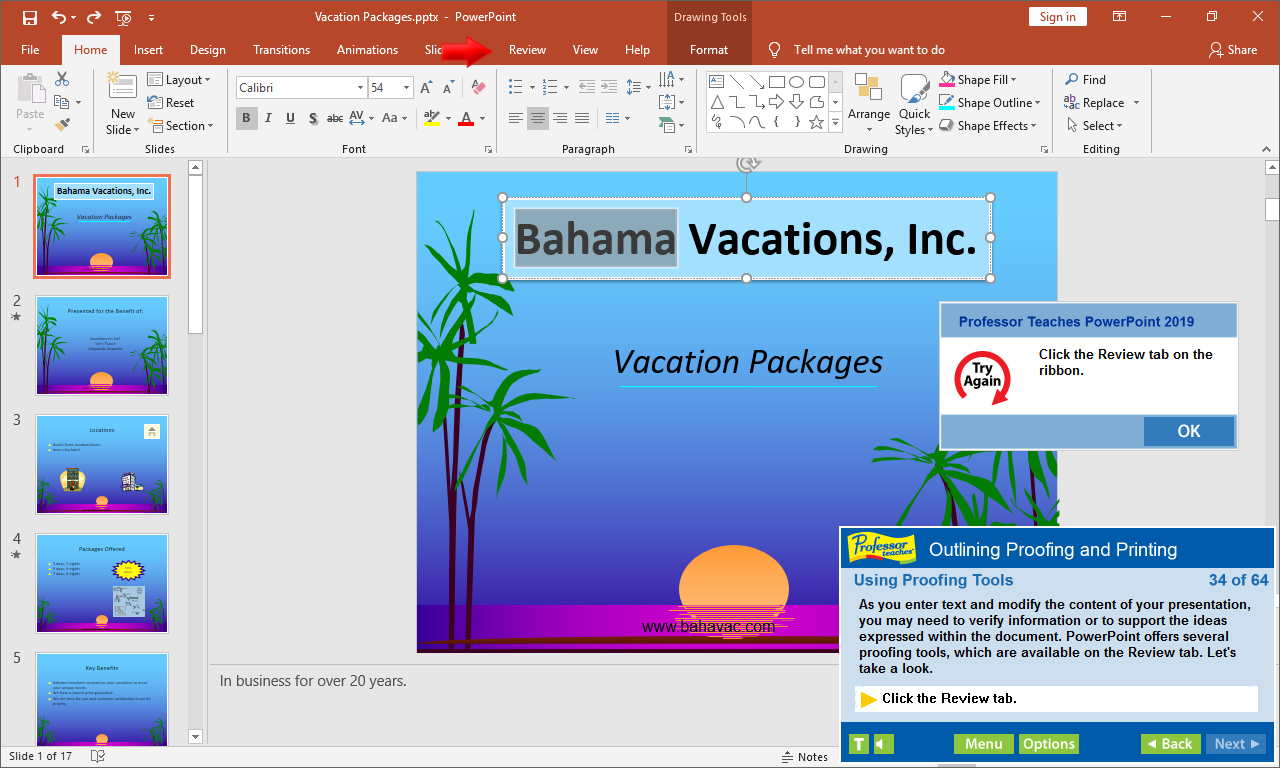Viewport: 1280px width, 768px height.
Task: Open the Review tab on ribbon
Action: point(527,50)
